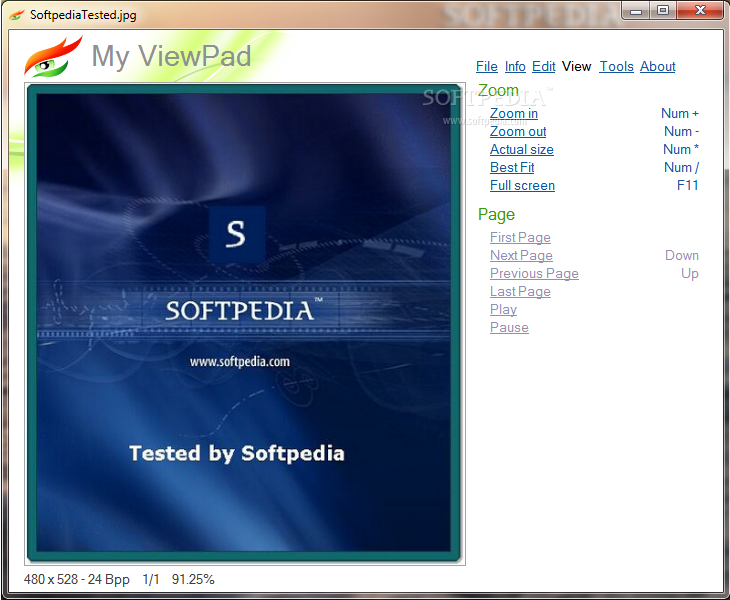Click the 480 x 528 - 24 Bpp status
This screenshot has height=600, width=730.
[76, 580]
